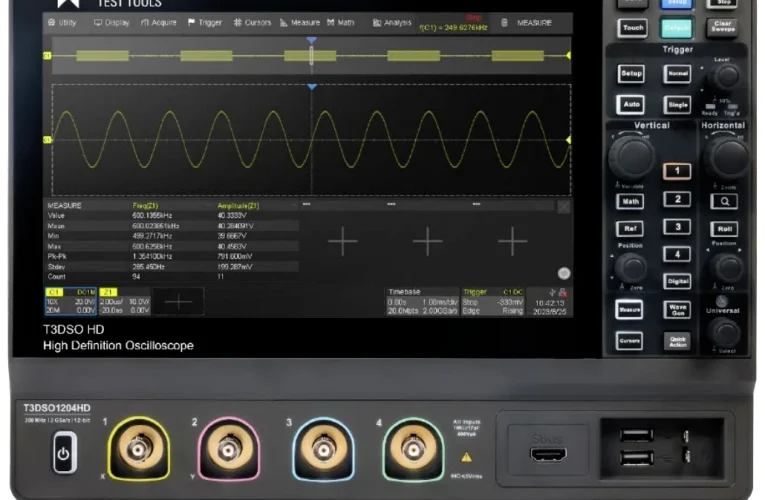Screen dimensions: 765x500
Task: Hit the Math front-panel button
Action: 630,201
